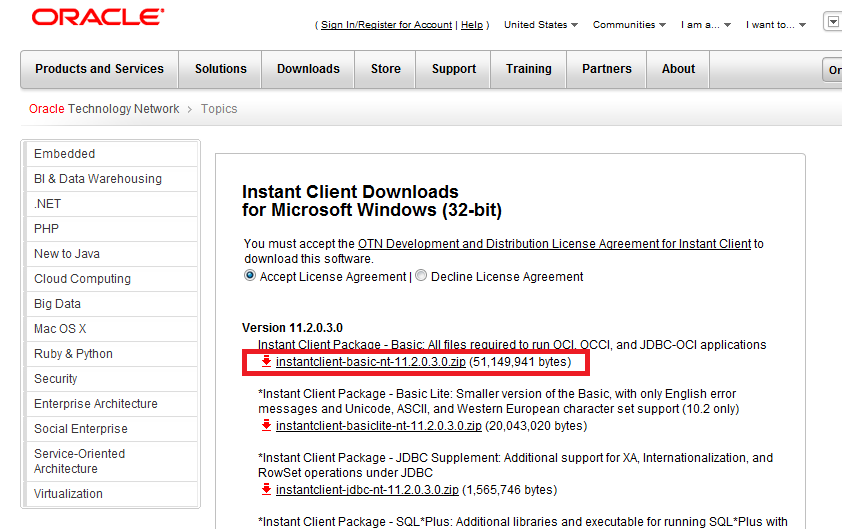This screenshot has height=529, width=842.
Task: Open the Partners menu
Action: 607,69
